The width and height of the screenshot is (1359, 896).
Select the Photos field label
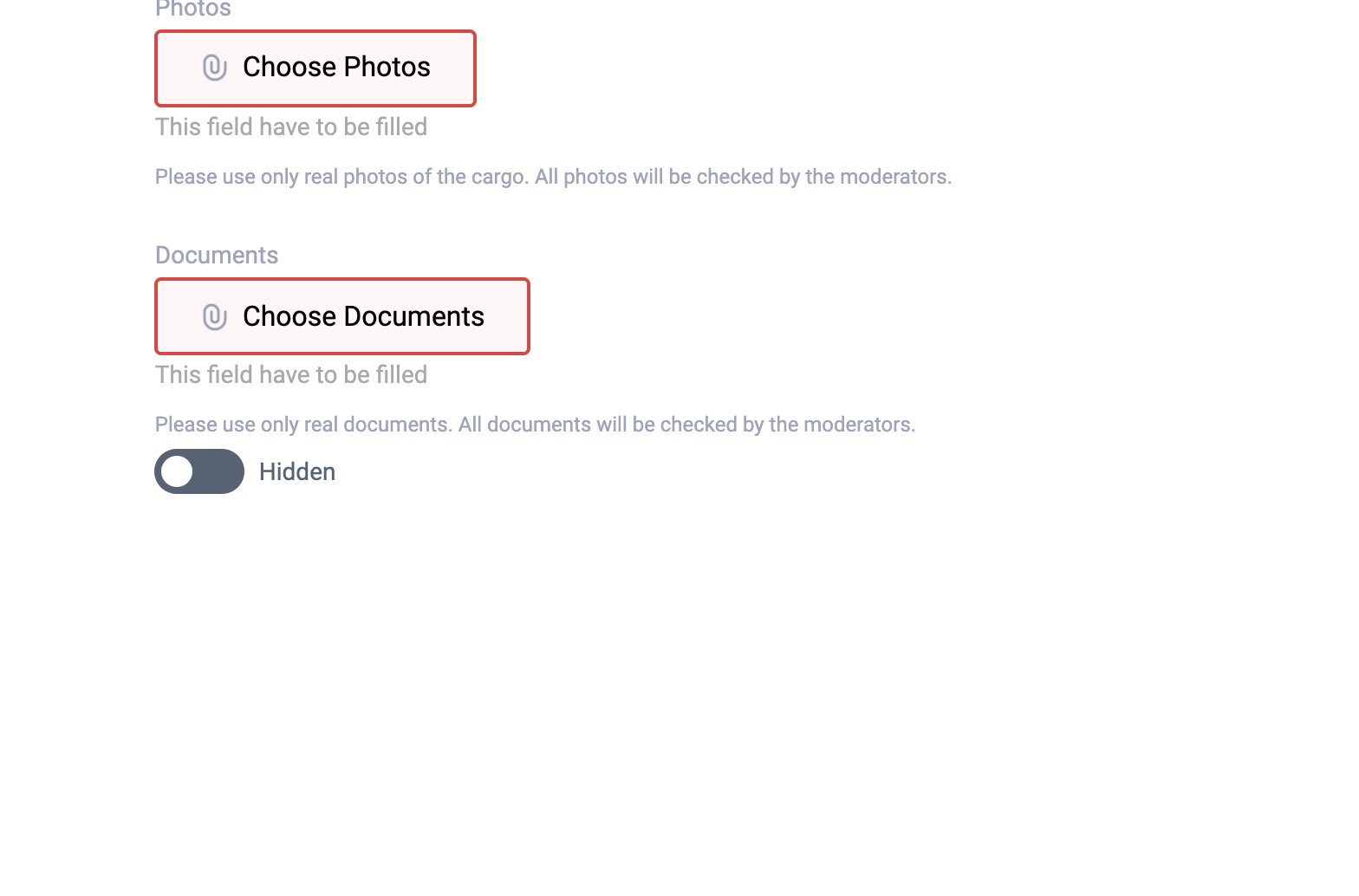pyautogui.click(x=193, y=10)
